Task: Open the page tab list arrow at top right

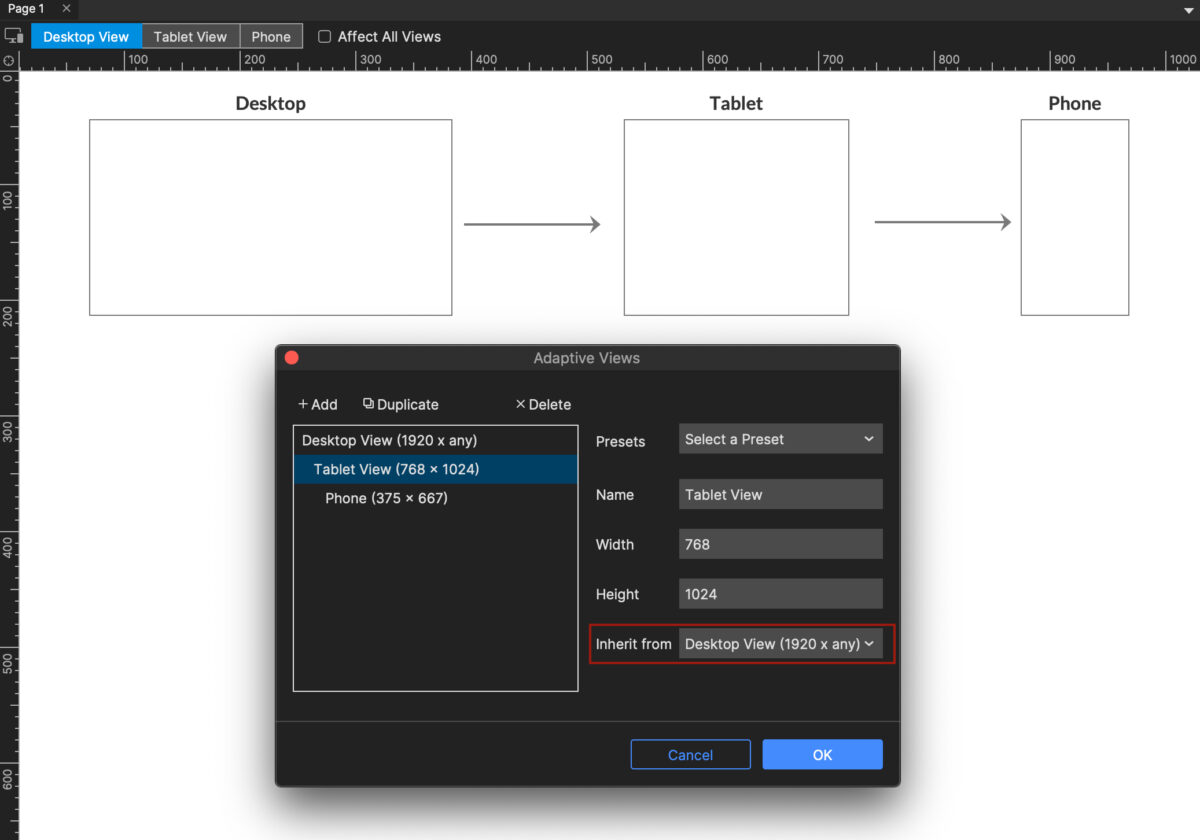Action: point(1187,10)
